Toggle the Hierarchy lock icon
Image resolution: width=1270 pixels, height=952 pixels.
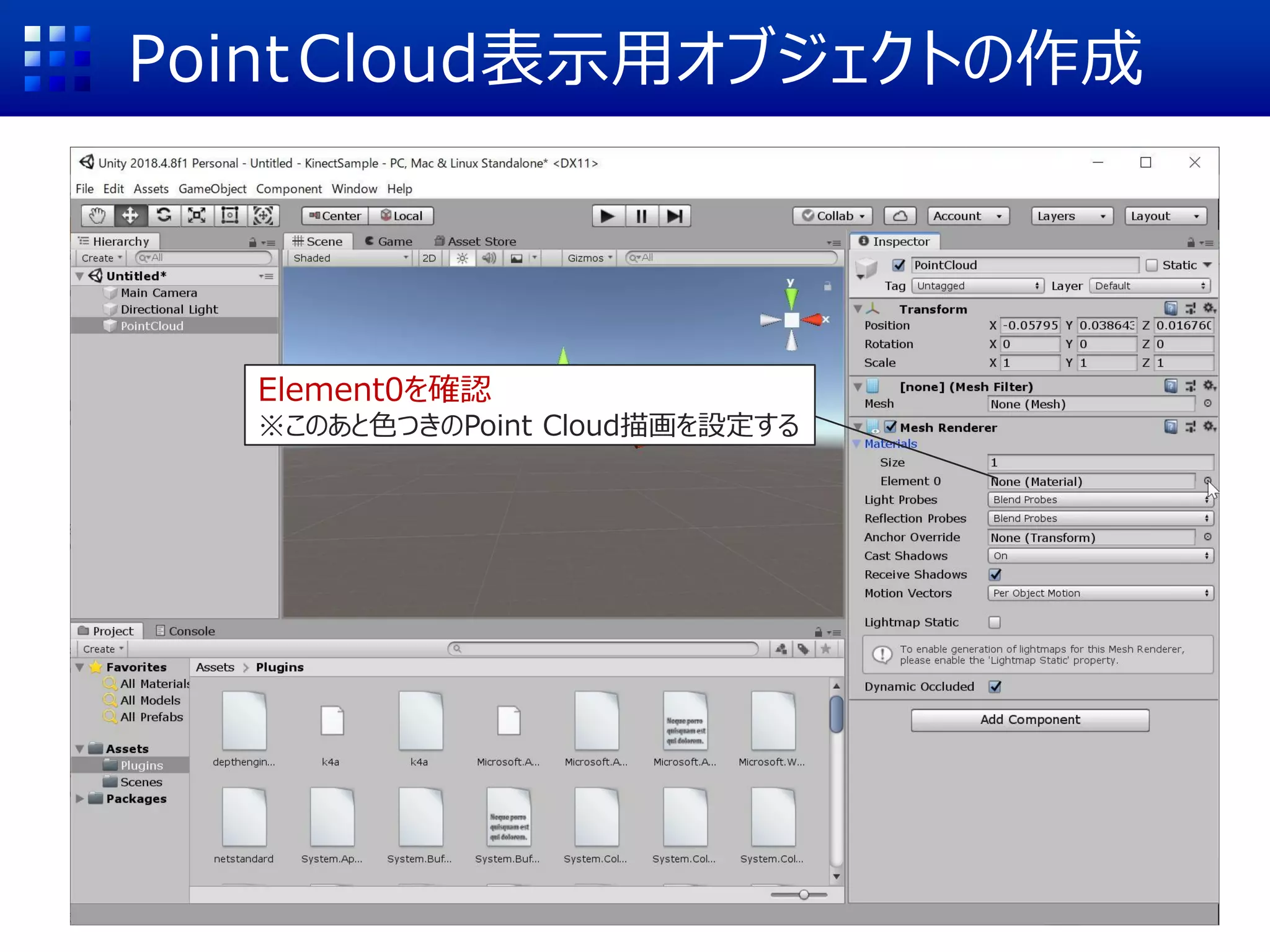point(252,242)
